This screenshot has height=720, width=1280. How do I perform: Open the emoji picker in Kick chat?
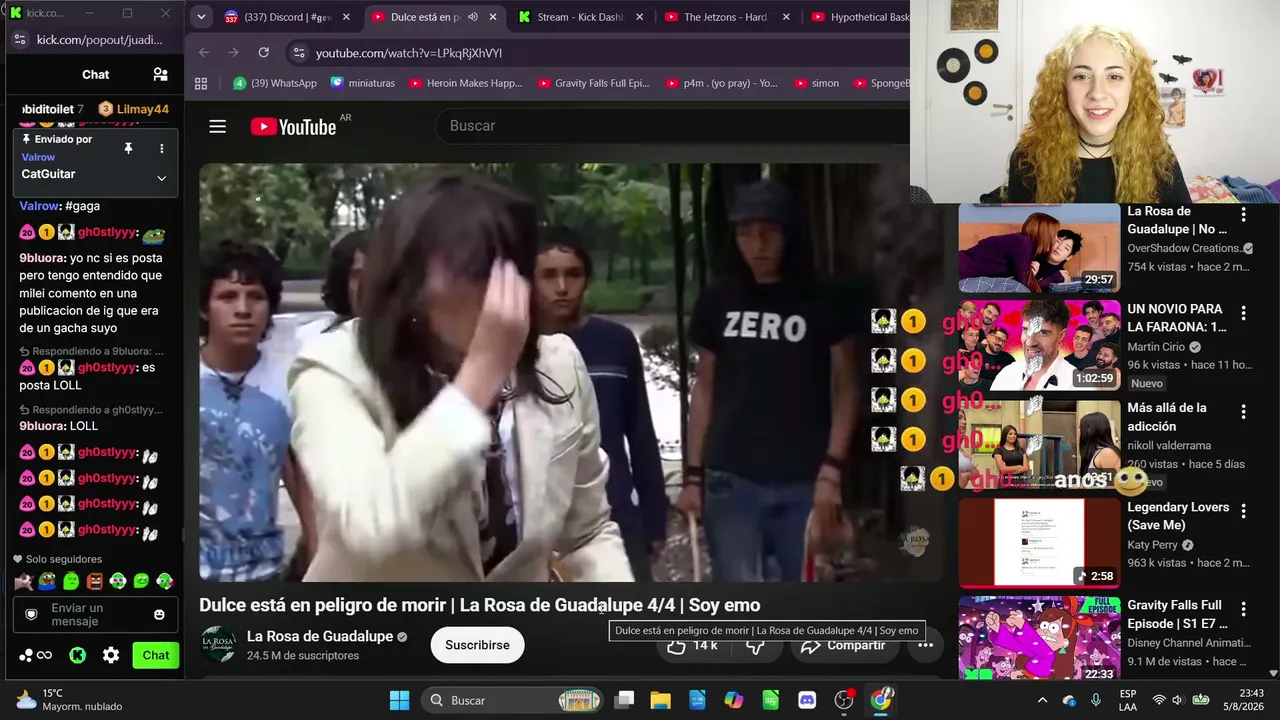pos(159,614)
